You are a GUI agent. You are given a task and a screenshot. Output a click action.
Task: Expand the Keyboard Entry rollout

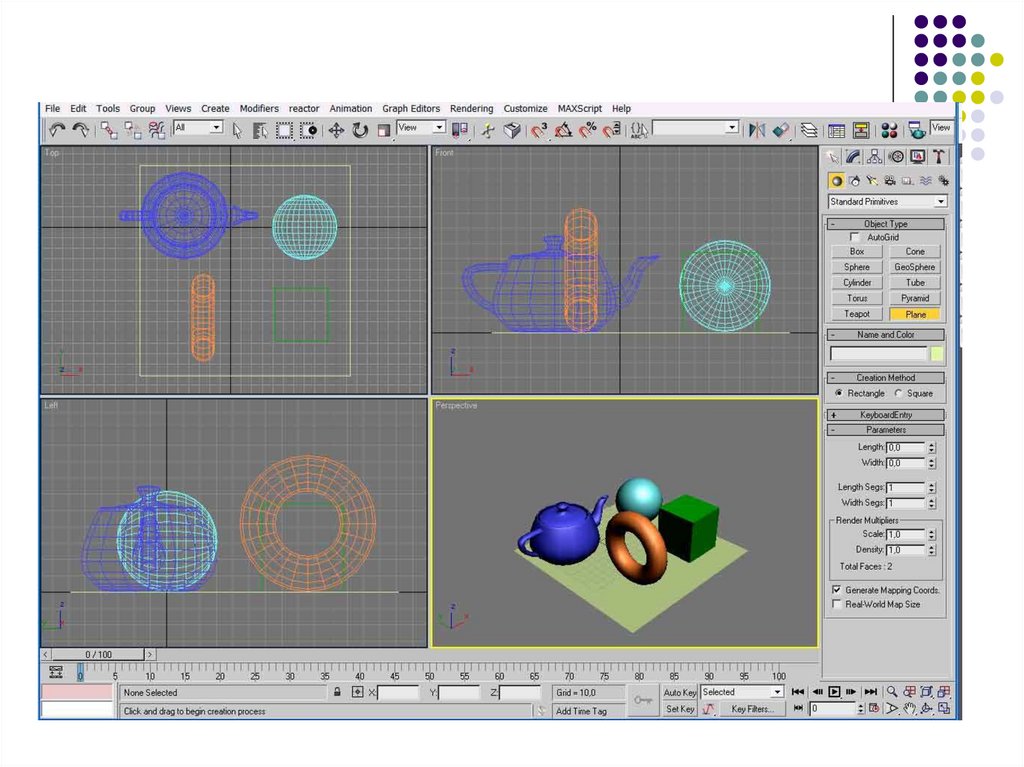[886, 414]
